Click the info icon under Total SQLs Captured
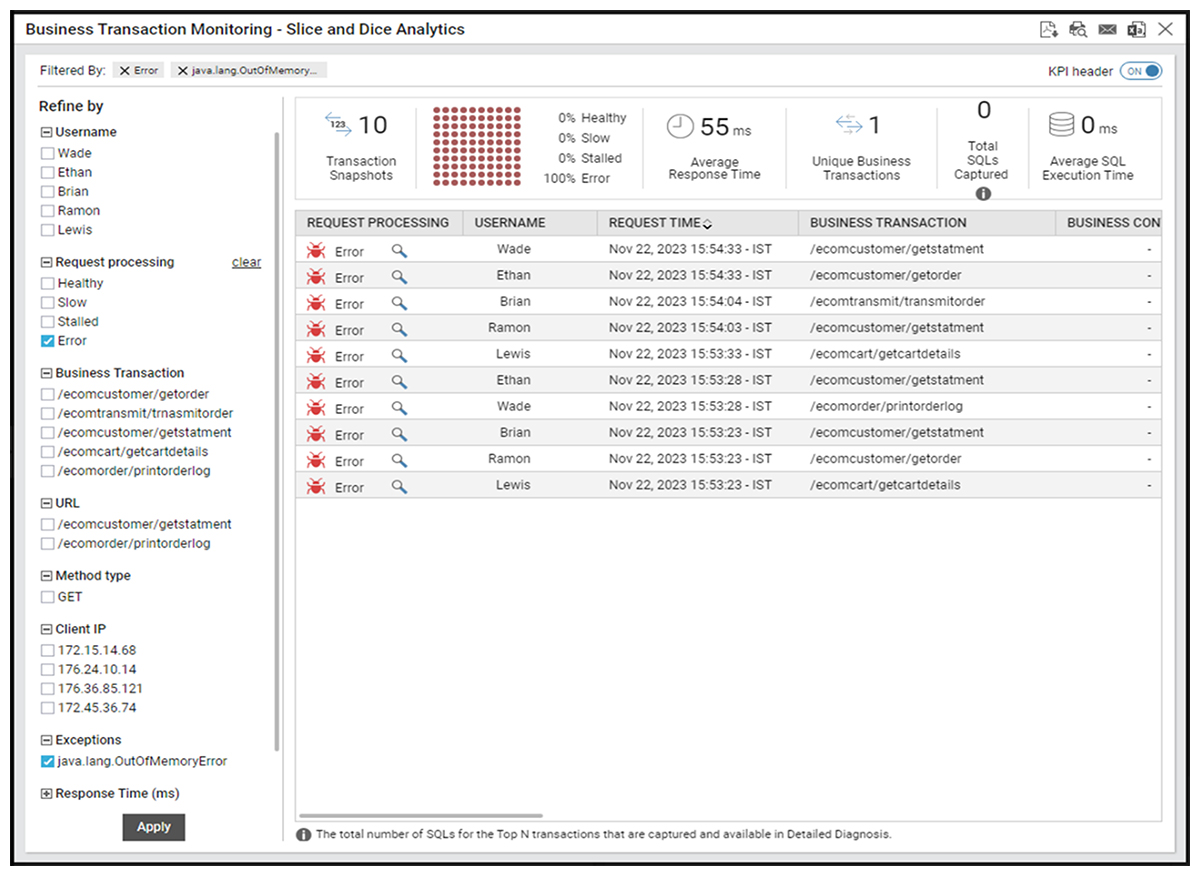Screen dimensions: 1200x876 tap(983, 194)
